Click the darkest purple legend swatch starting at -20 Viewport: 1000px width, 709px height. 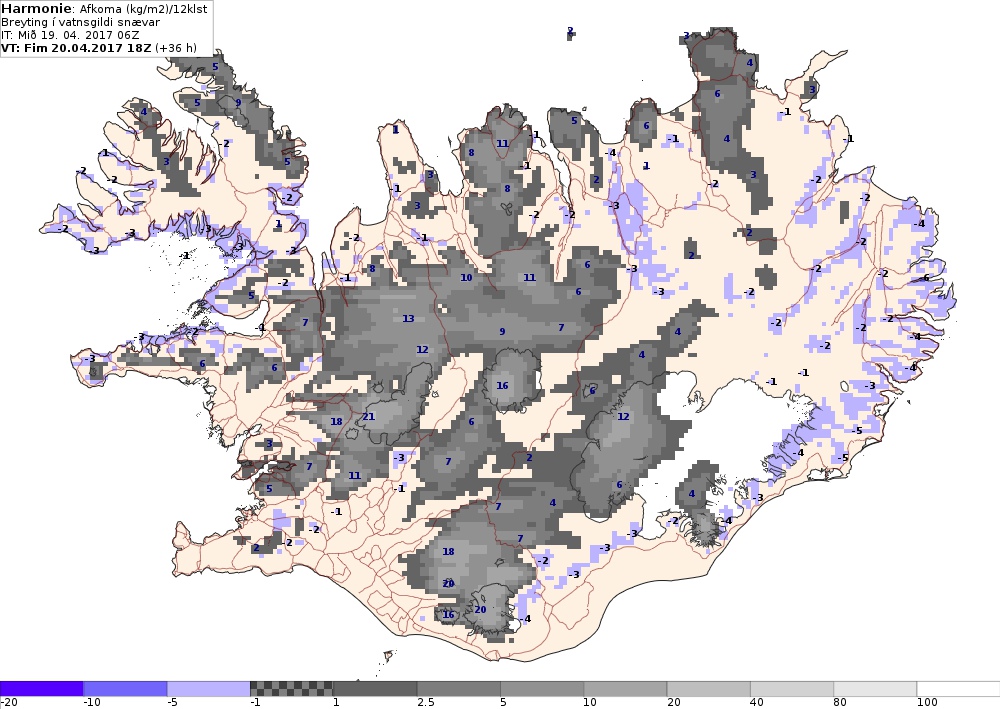click(41, 689)
